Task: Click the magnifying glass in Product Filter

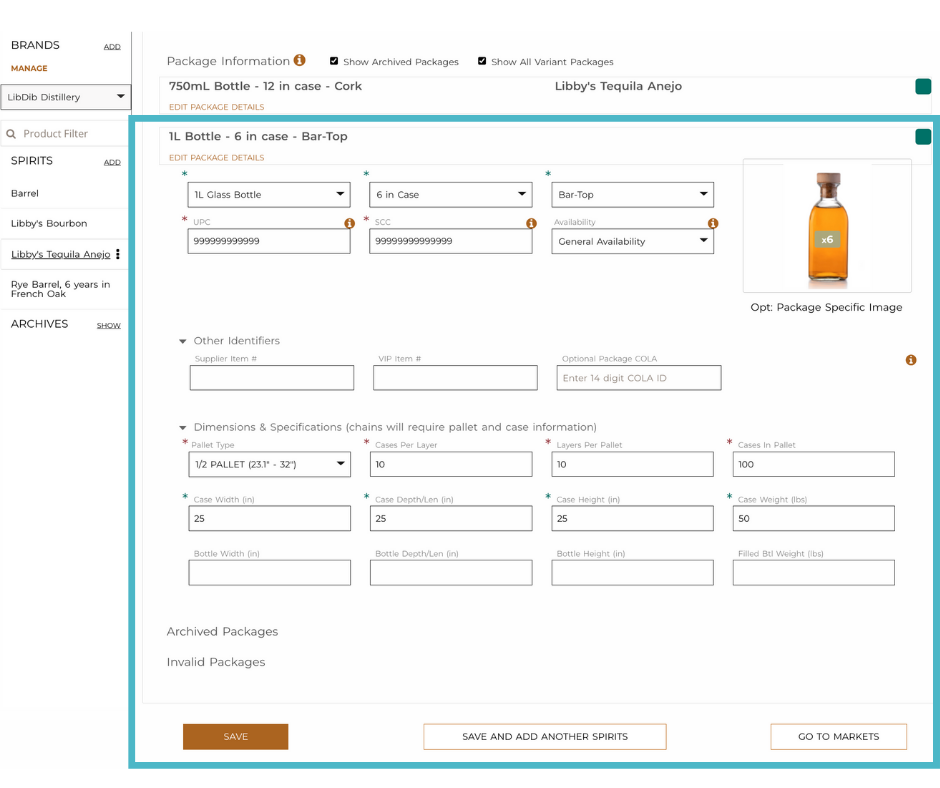Action: (x=10, y=133)
